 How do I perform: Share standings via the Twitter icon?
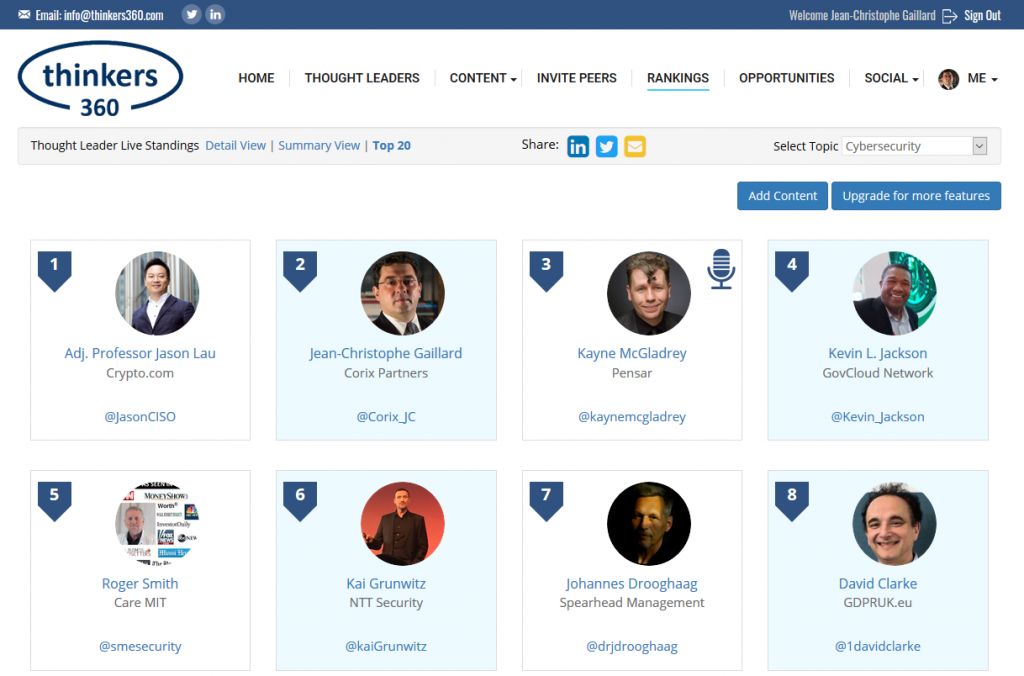click(x=606, y=146)
